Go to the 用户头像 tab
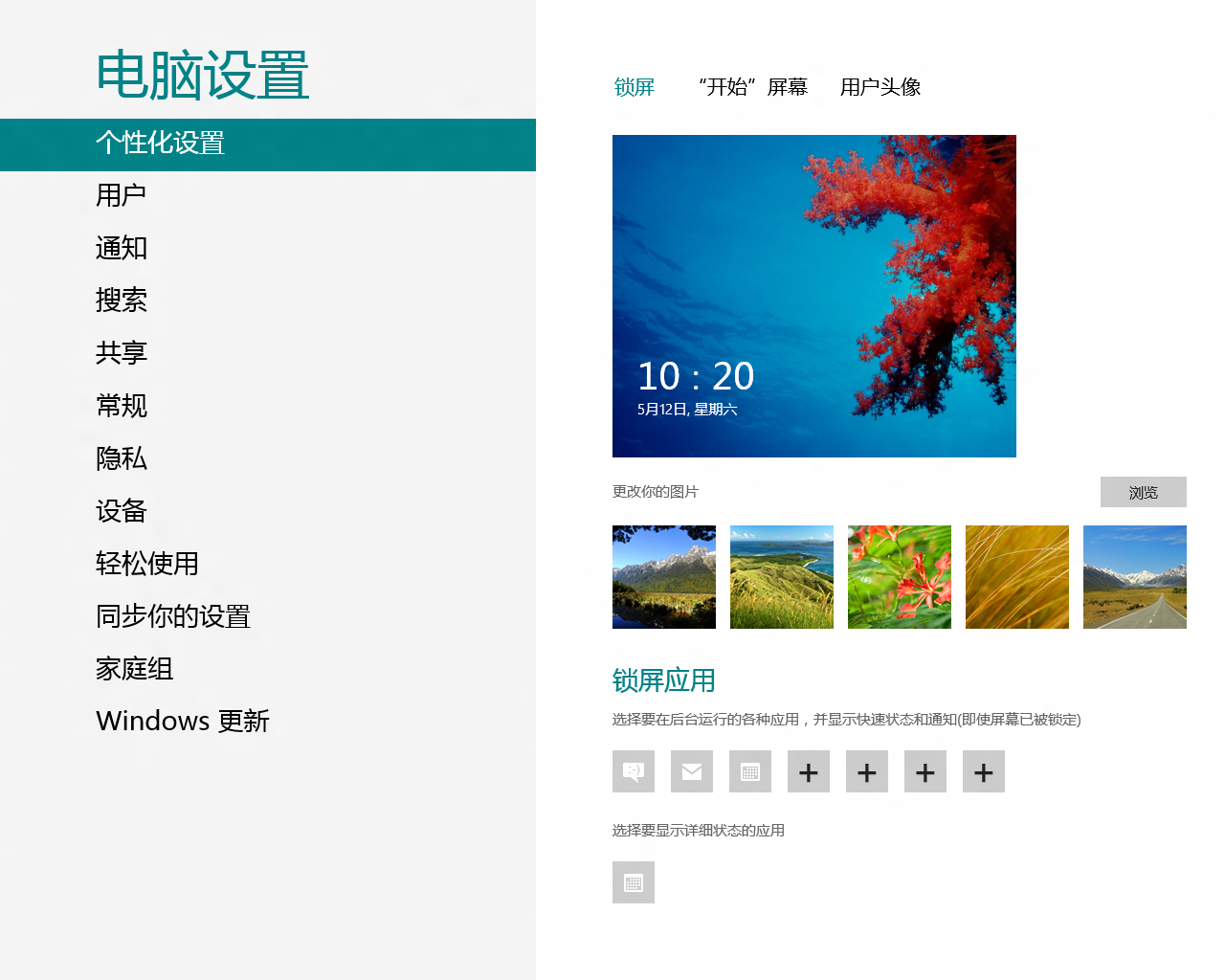Screen dimensions: 1225x980 pos(880,87)
